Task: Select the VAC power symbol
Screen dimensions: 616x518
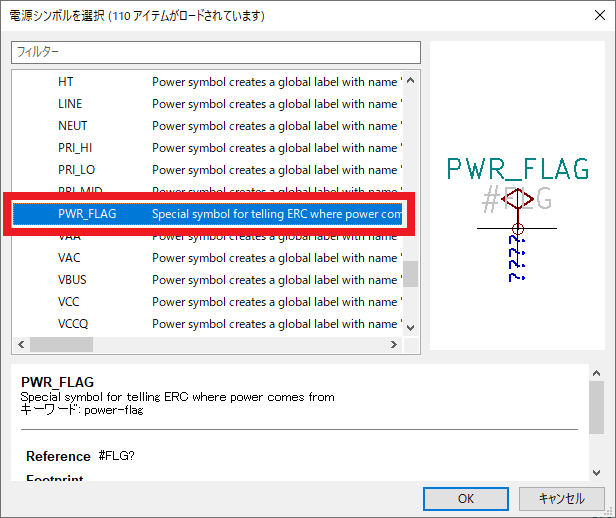Action: (70, 258)
